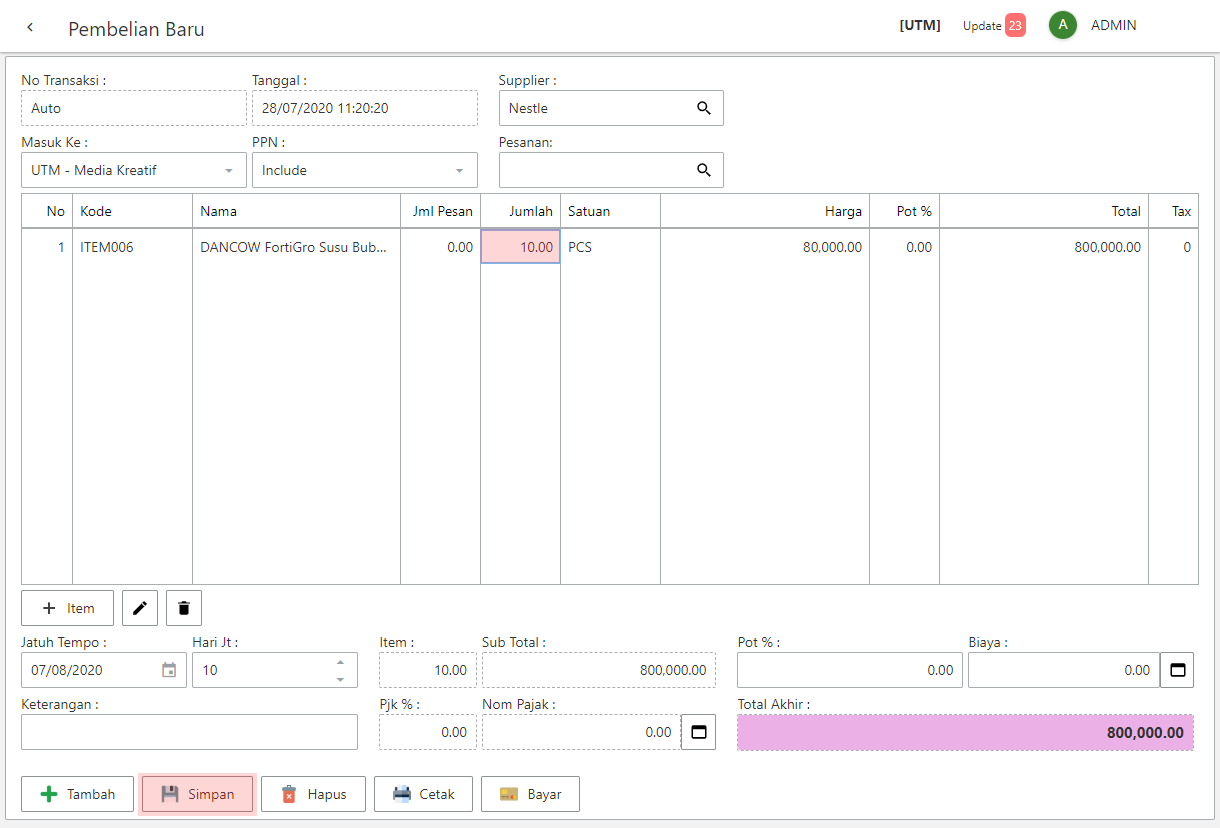Edit selected row with pencil icon
The image size is (1220, 828).
pos(140,608)
